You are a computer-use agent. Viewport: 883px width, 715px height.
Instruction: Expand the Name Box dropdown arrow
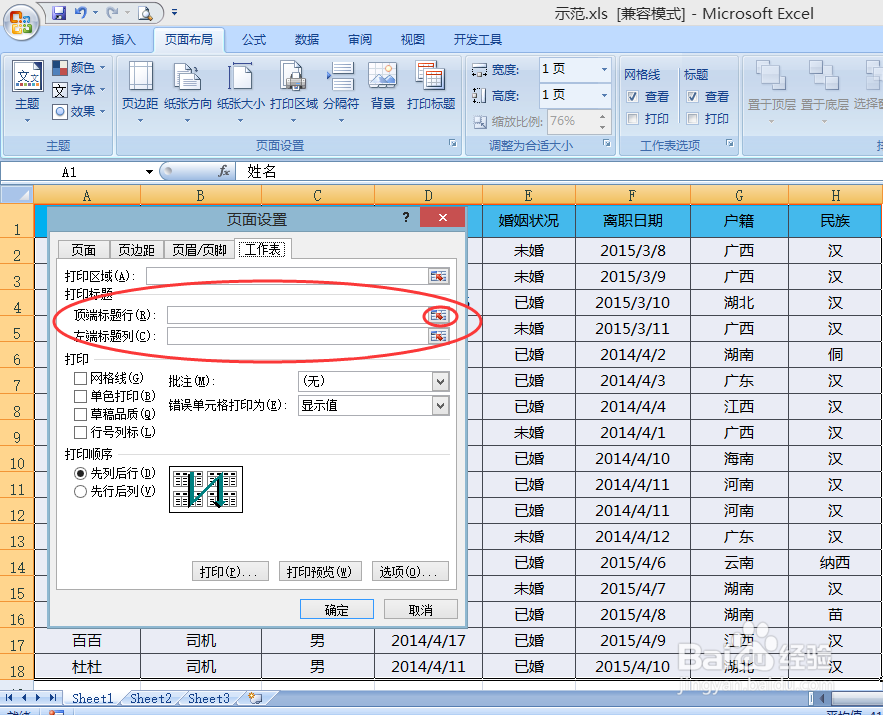[149, 172]
